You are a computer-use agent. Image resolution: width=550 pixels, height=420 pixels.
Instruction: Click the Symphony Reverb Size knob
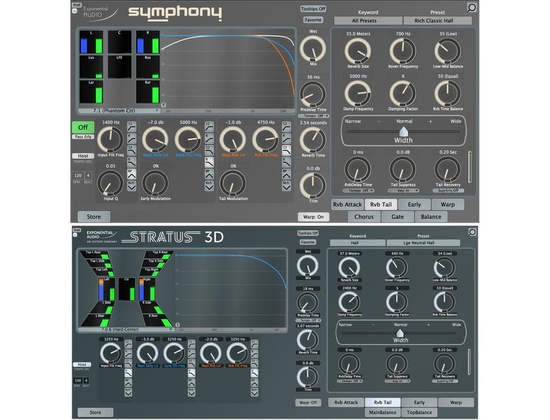click(358, 51)
